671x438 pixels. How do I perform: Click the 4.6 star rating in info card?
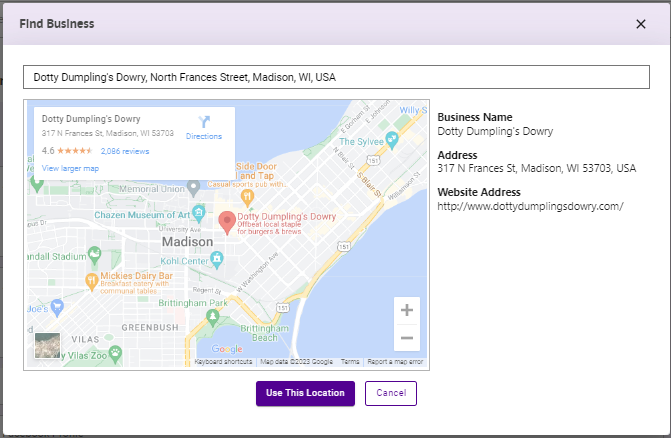(x=67, y=151)
